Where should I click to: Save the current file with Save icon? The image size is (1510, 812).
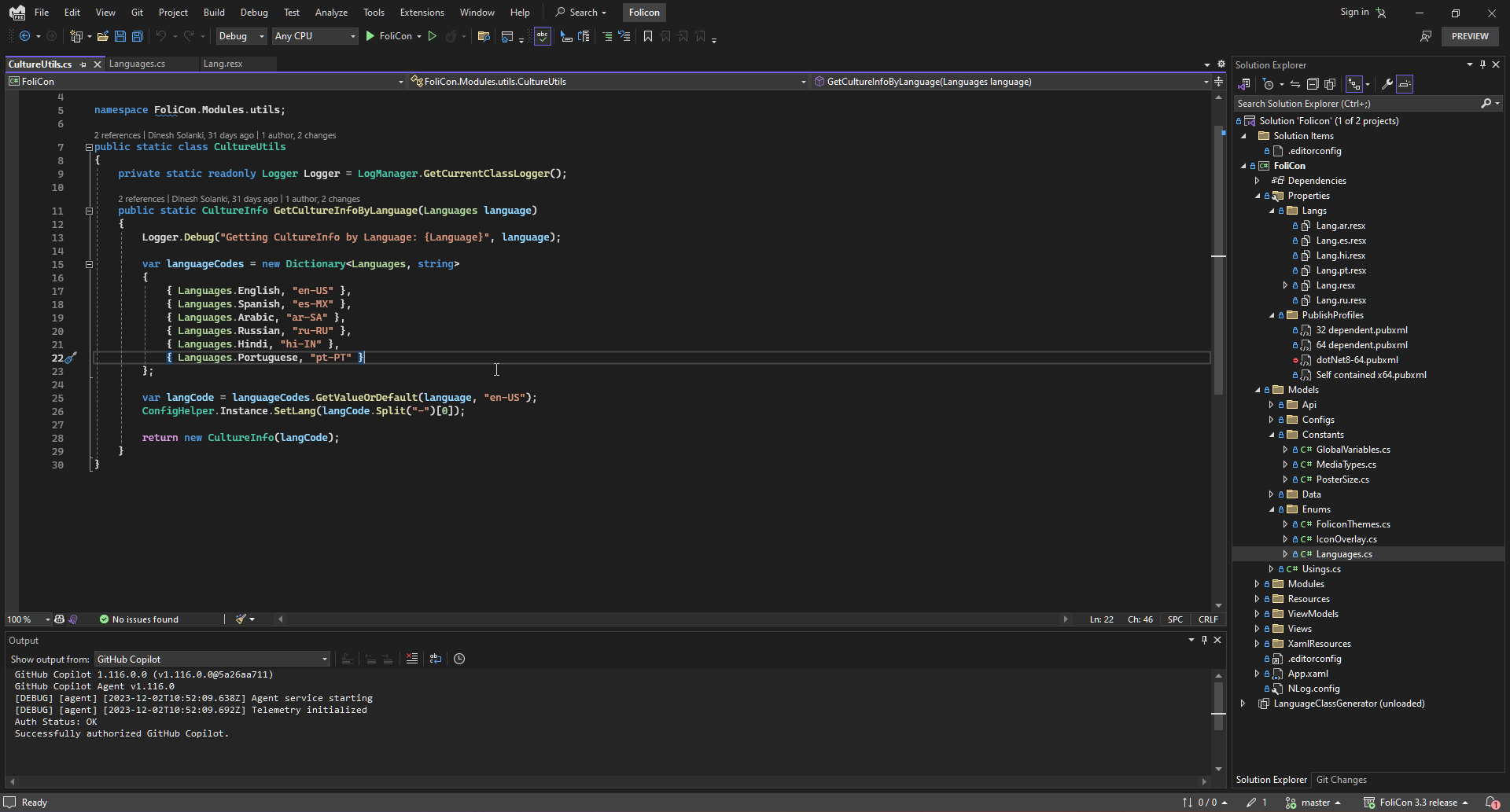tap(120, 36)
